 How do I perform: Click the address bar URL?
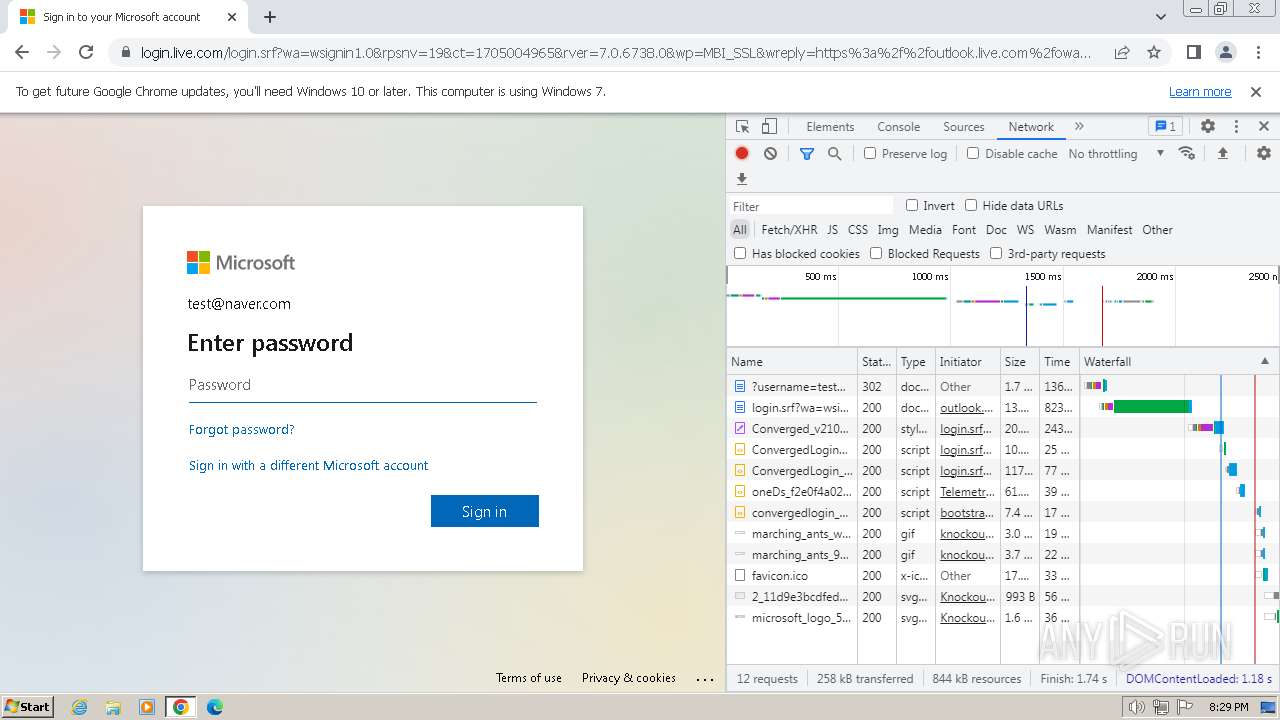[616, 53]
